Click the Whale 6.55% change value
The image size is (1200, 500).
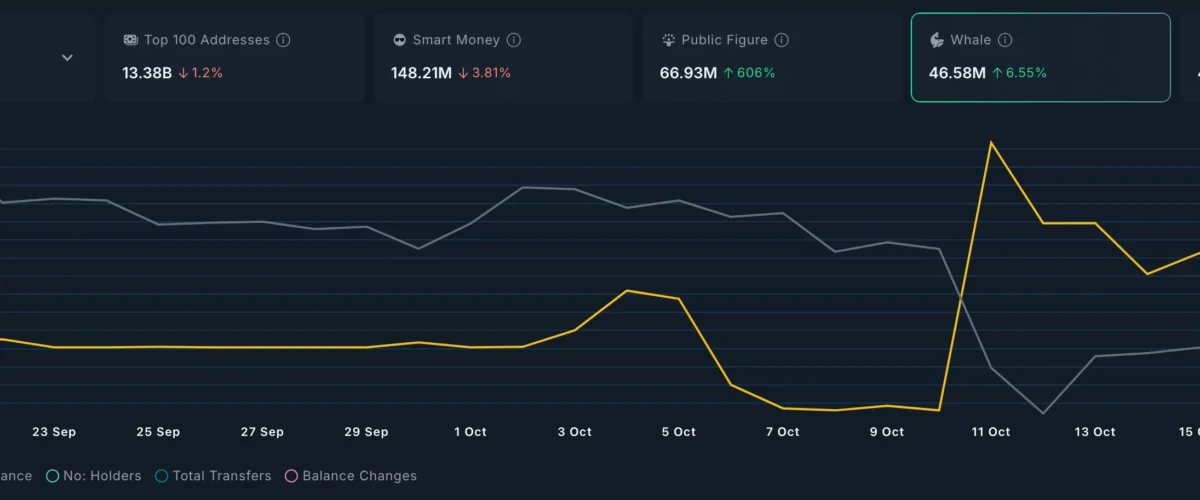point(1019,73)
